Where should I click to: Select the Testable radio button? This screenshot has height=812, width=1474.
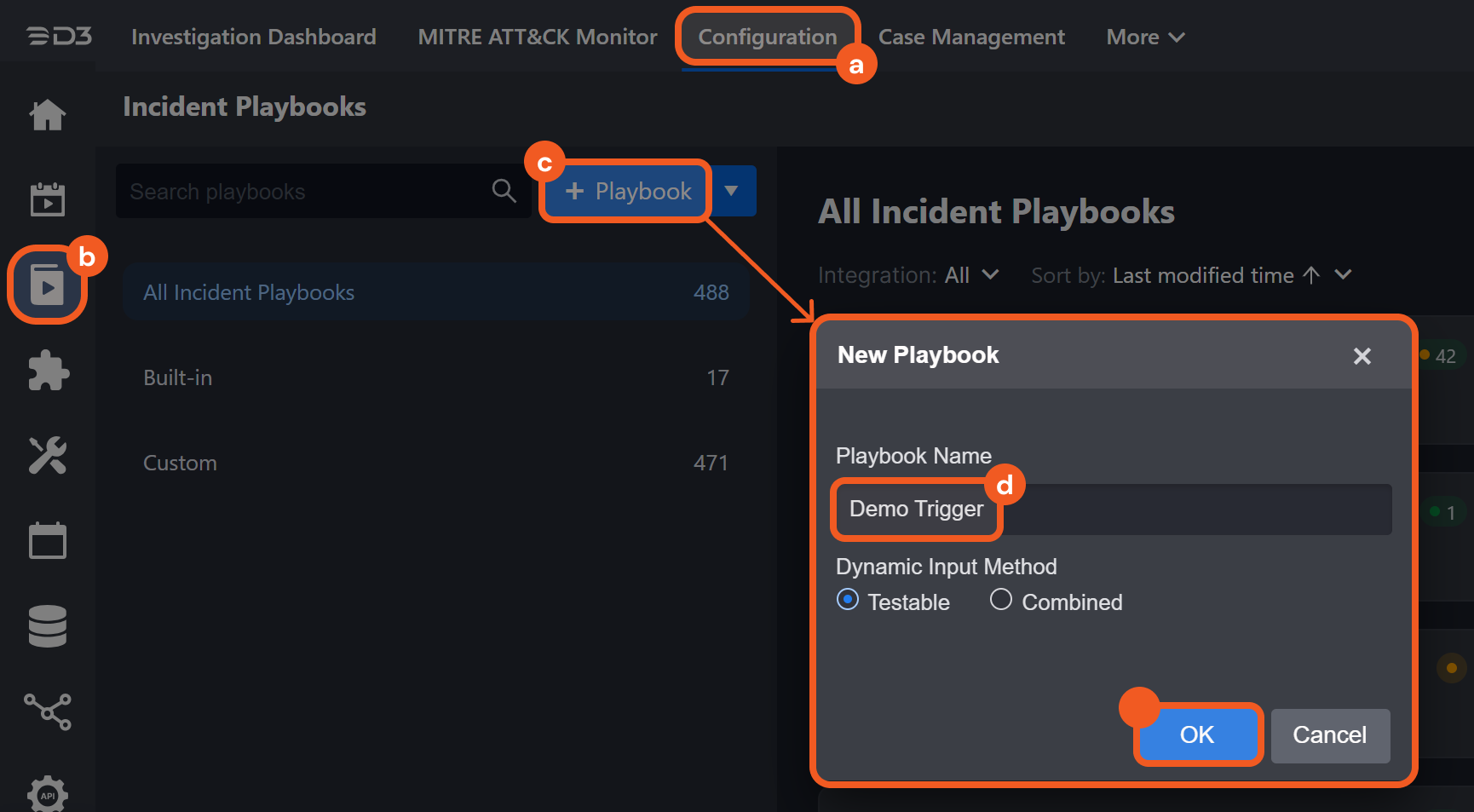pos(848,600)
